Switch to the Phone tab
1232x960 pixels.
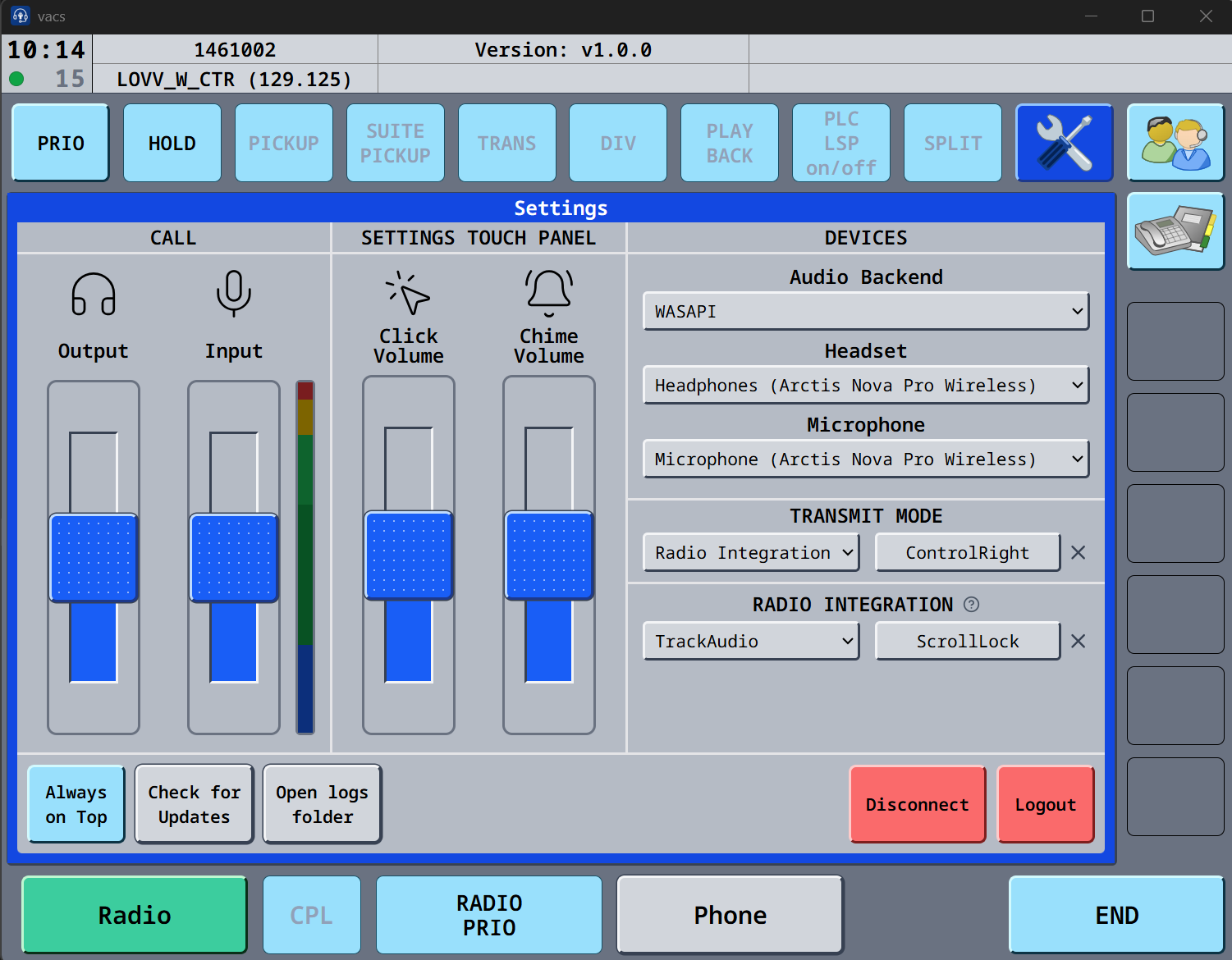tap(730, 915)
